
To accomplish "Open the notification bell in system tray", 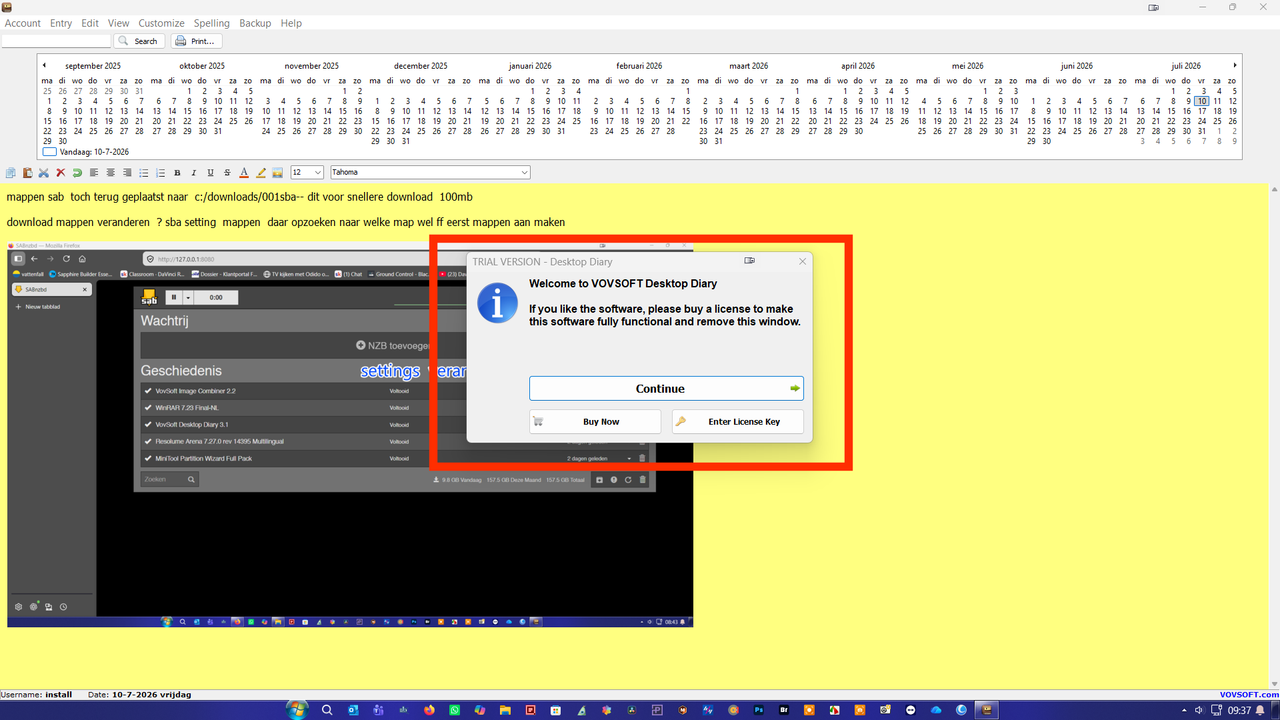I will click(1262, 710).
